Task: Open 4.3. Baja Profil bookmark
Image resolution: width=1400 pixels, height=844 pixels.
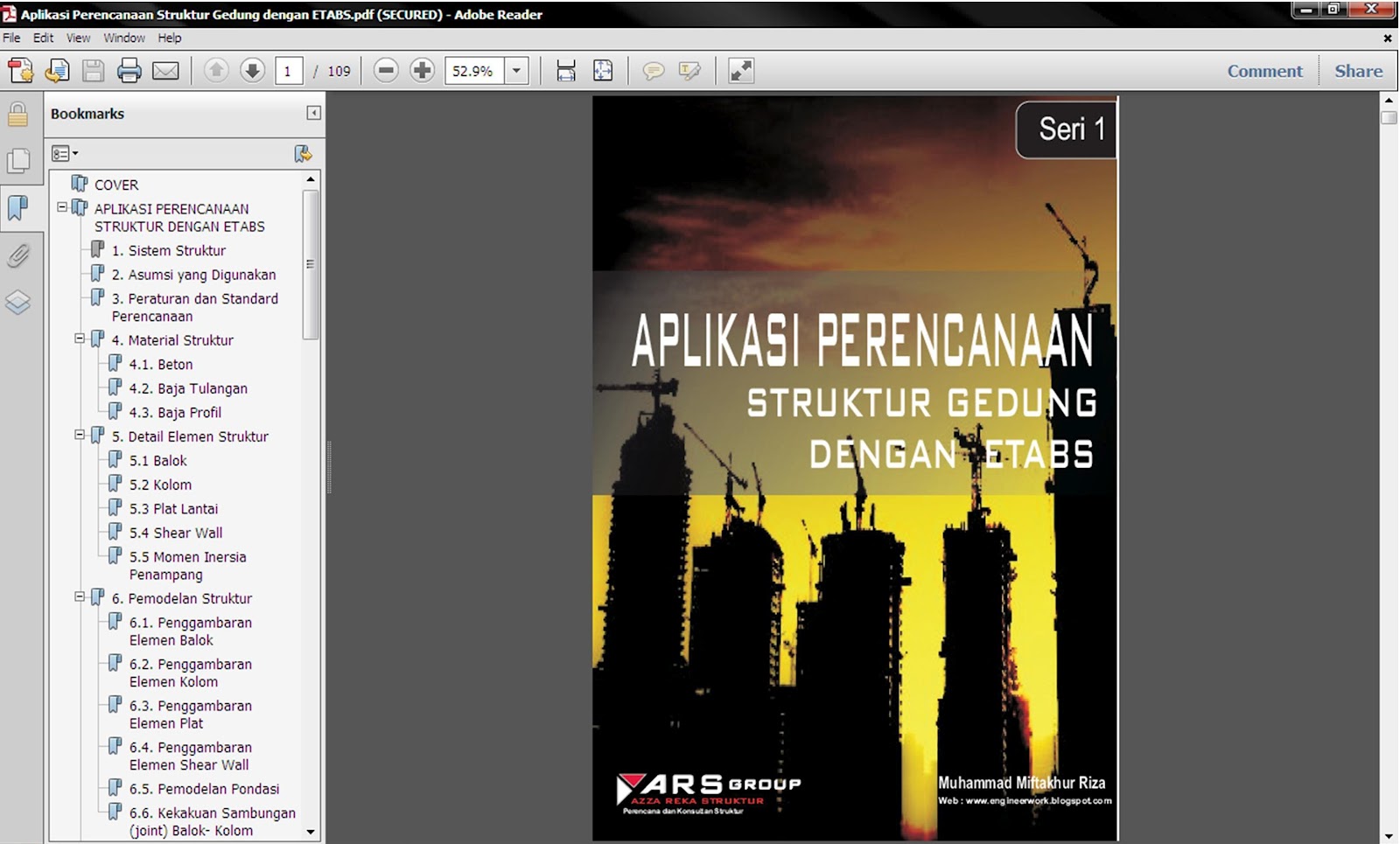Action: click(x=175, y=413)
